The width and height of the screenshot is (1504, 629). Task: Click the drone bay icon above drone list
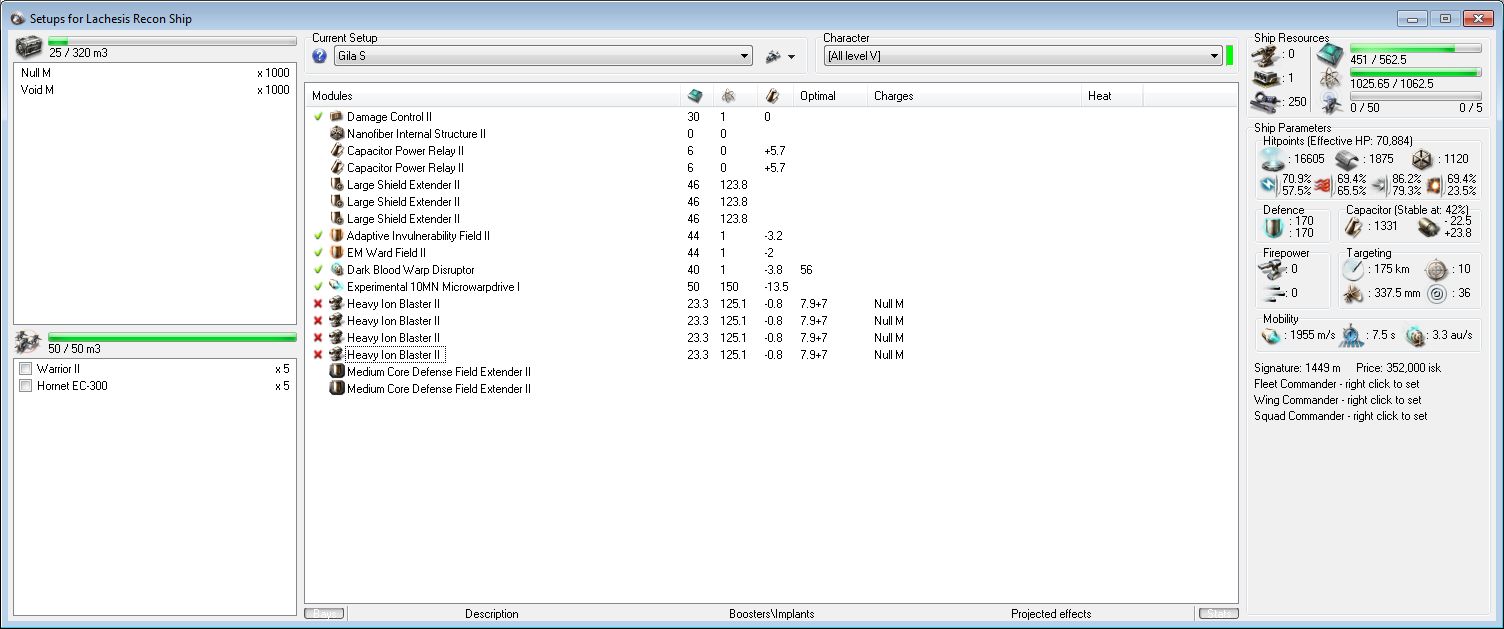29,342
